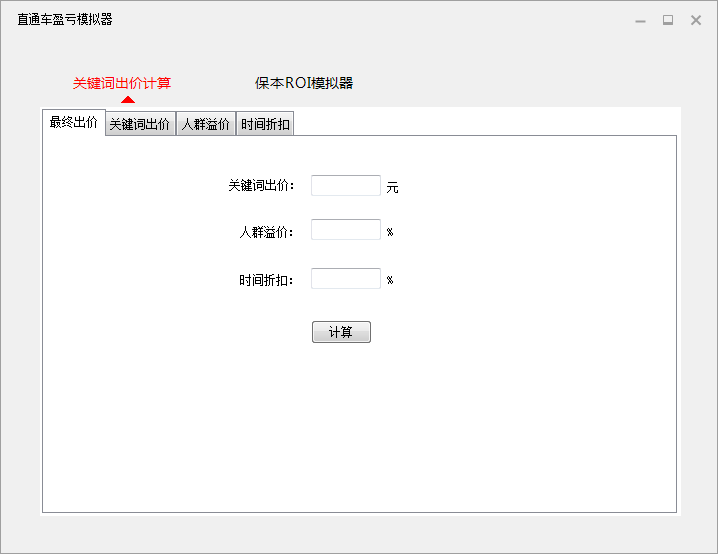Screen dimensions: 718x554
Task: Click the 直通车盈亏模拟器 window title
Action: tap(65, 19)
